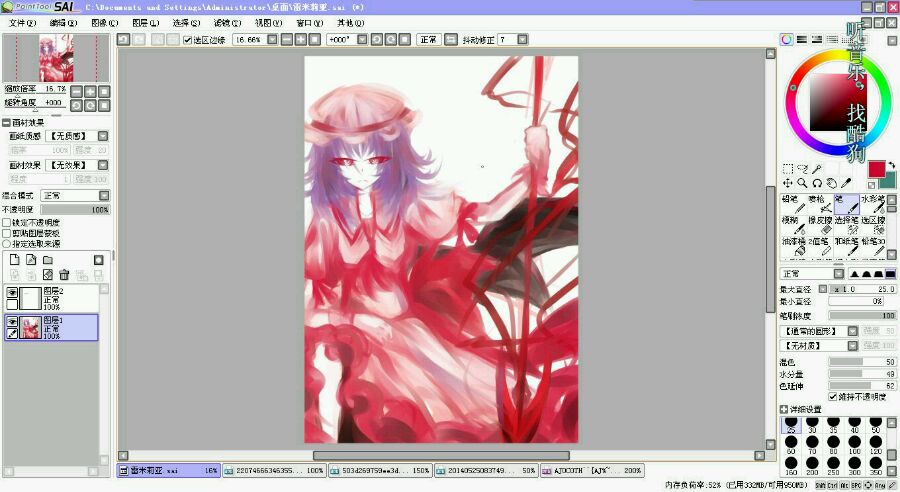Select the zoom magnifier tool
Screen dimensions: 900x492
(x=802, y=183)
